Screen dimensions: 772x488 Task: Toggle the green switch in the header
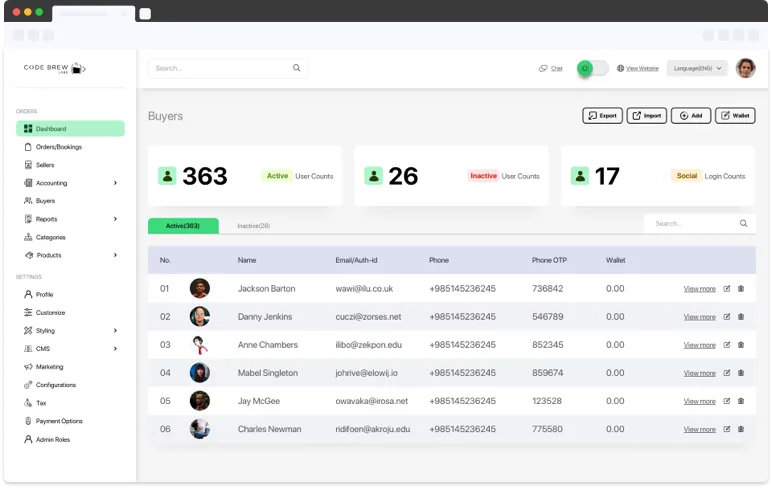coord(592,68)
